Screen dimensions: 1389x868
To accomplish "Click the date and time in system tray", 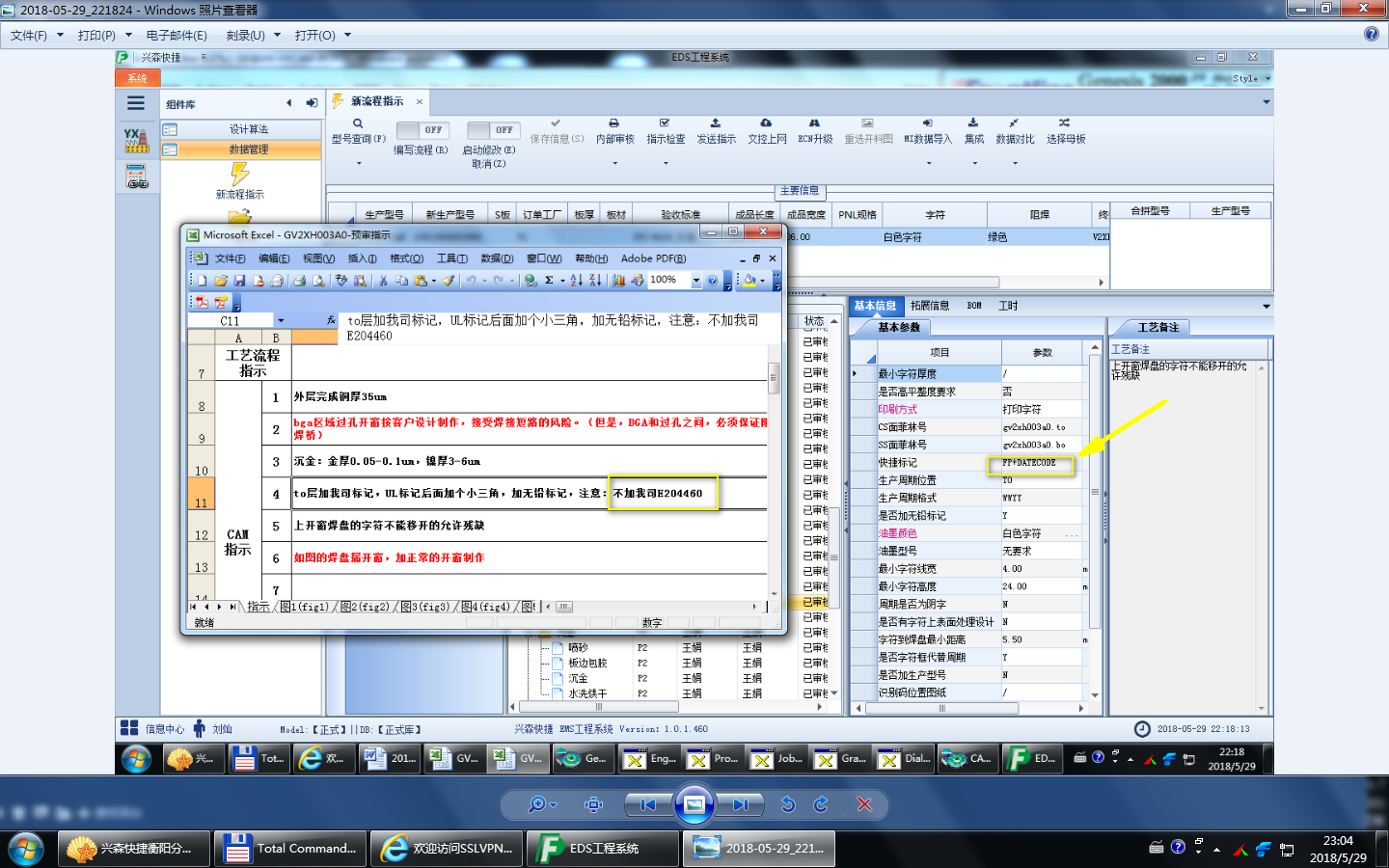I will [x=1338, y=849].
